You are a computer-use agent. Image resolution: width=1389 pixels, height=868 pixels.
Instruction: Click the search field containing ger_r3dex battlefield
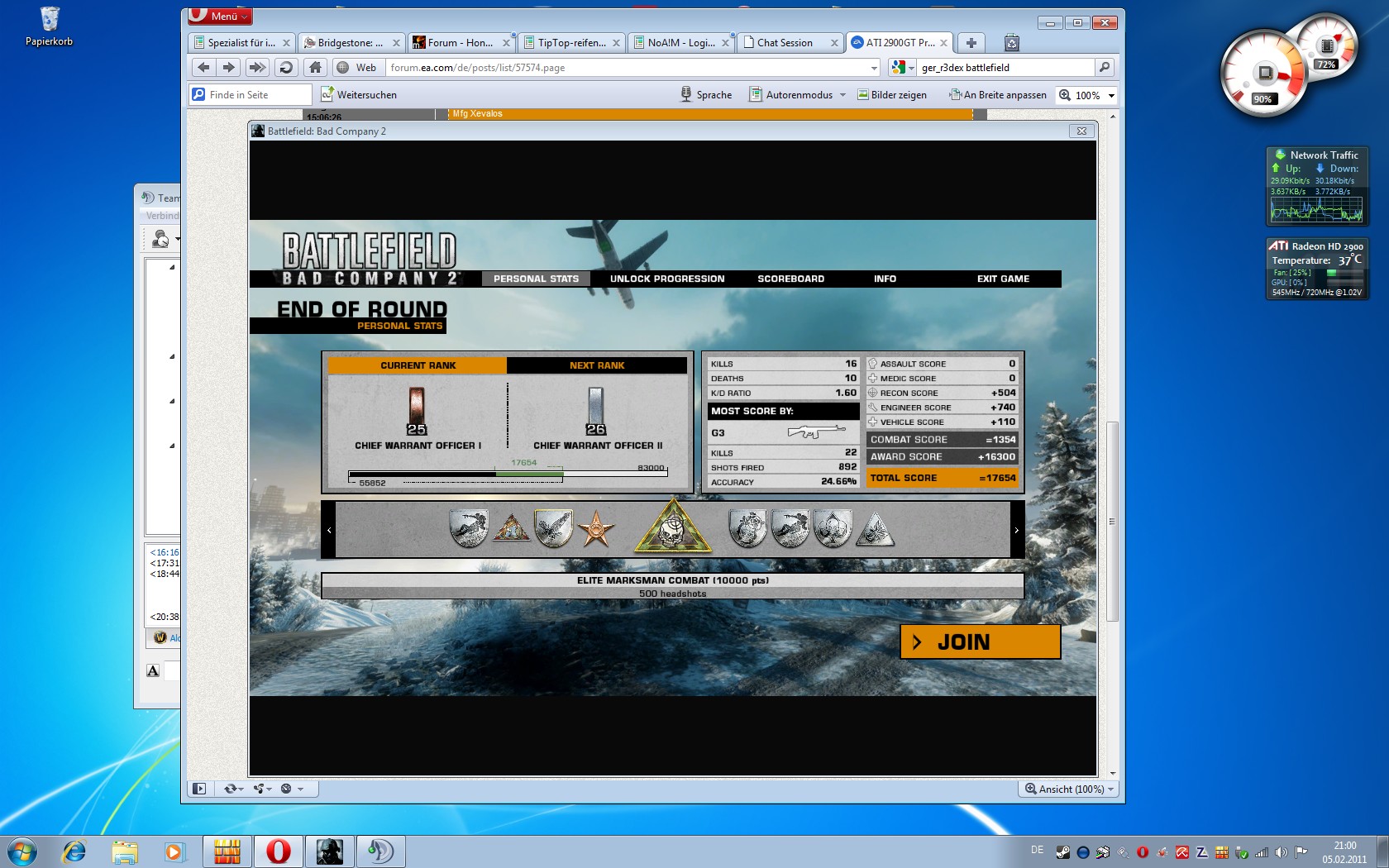tap(1005, 68)
